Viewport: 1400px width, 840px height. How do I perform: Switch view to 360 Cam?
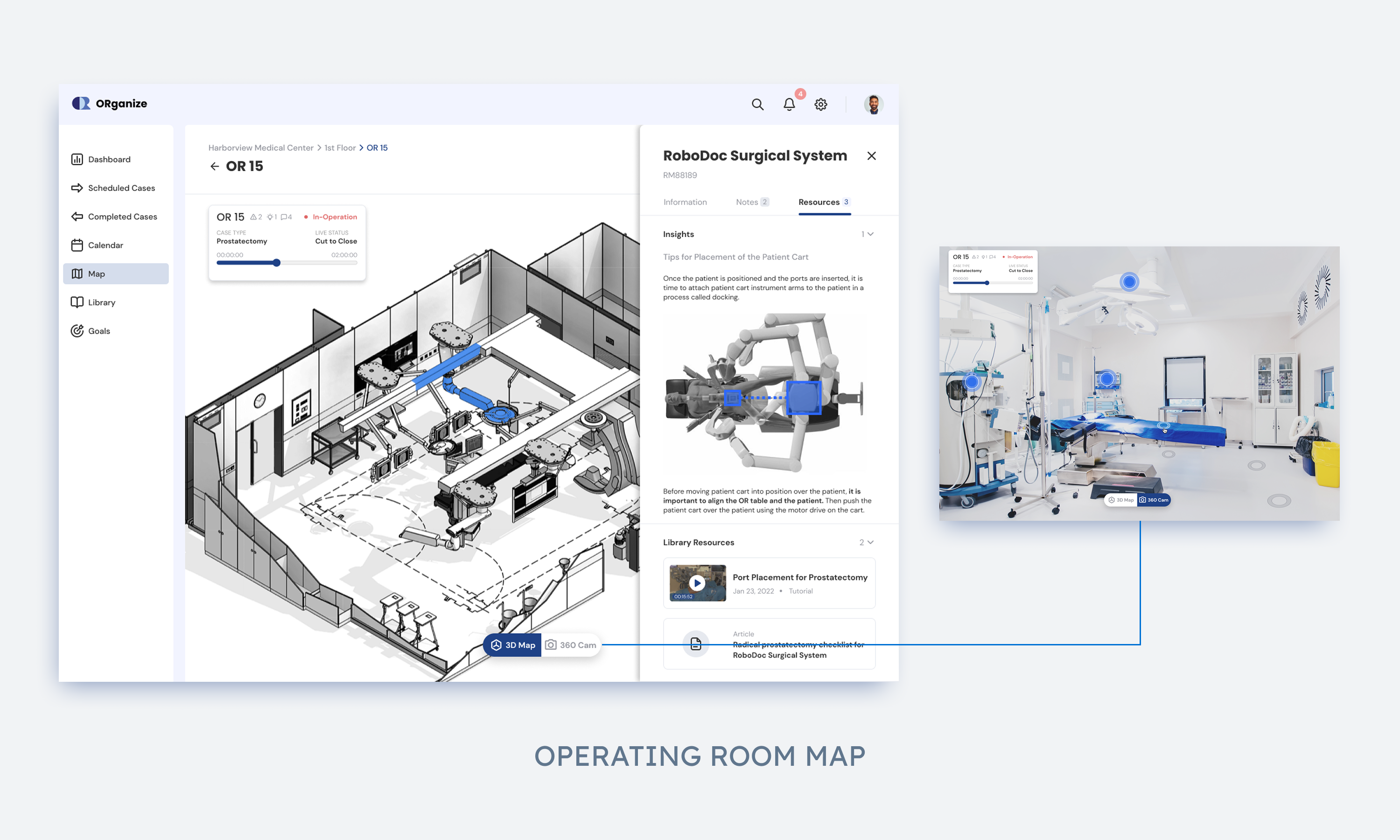click(570, 645)
